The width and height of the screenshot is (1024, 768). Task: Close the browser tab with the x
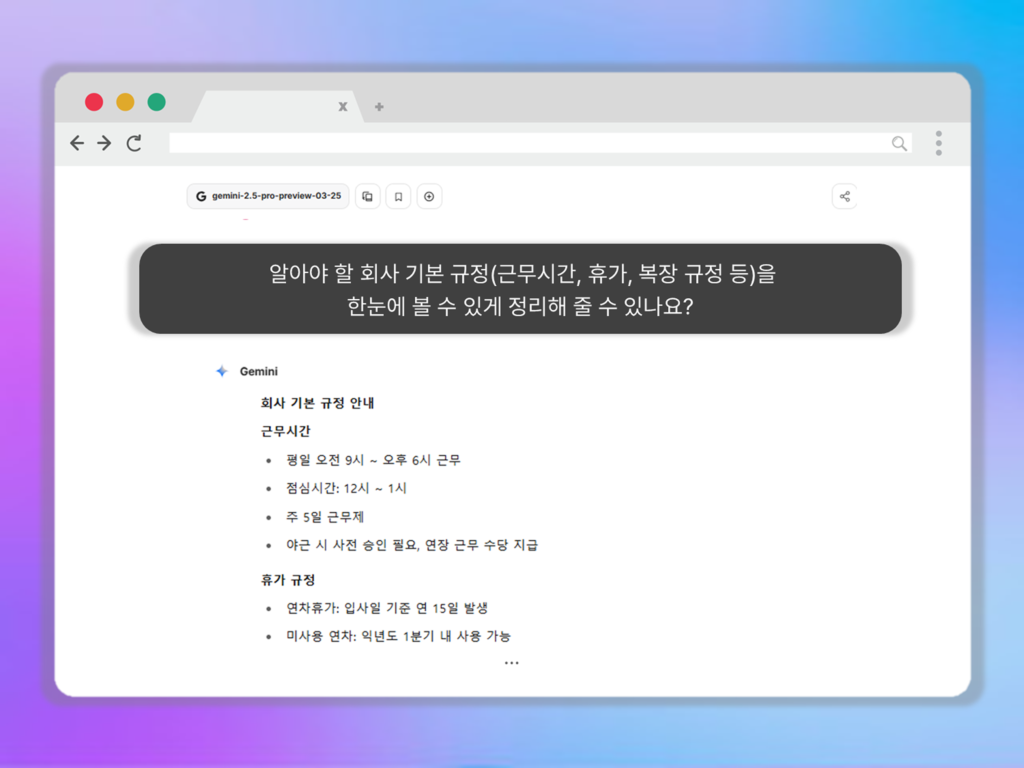pyautogui.click(x=343, y=106)
